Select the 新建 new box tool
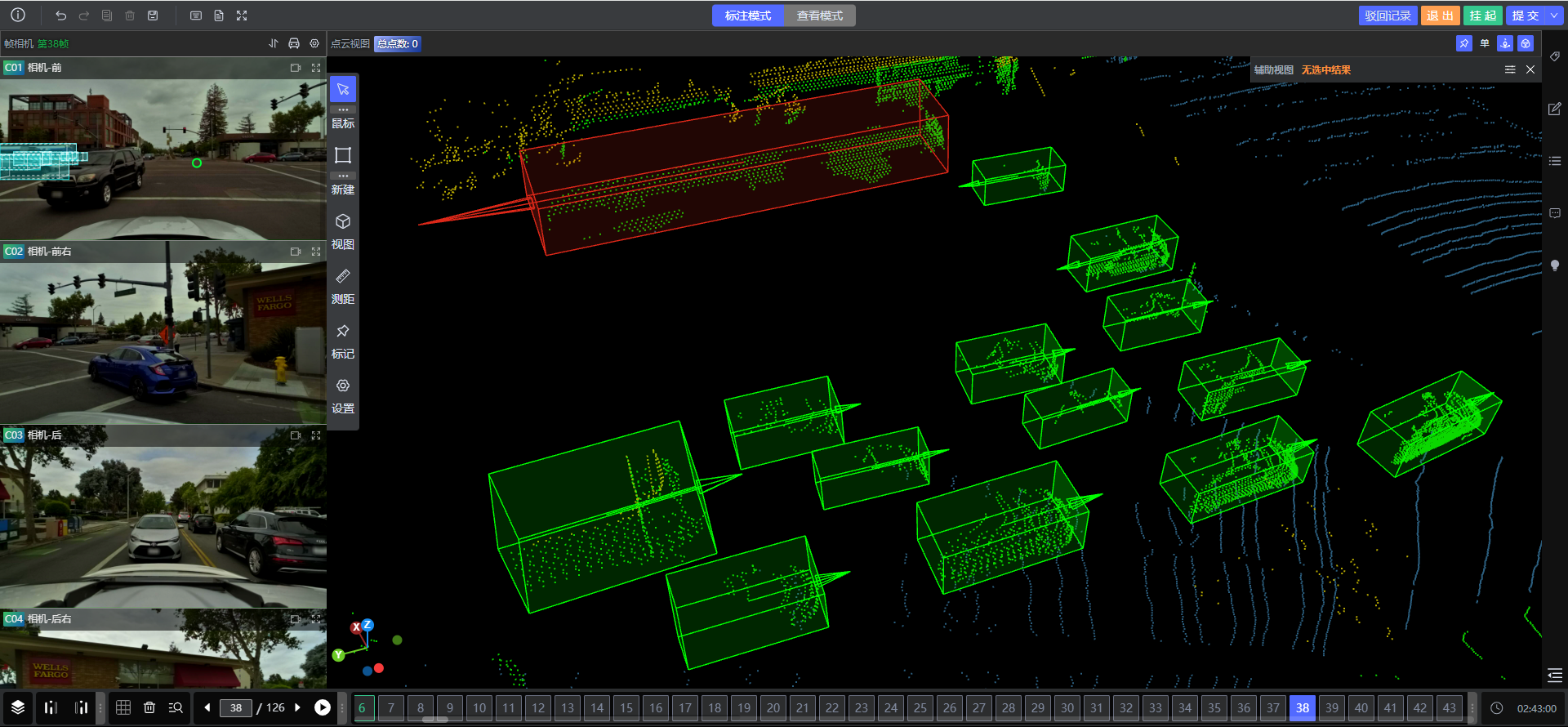1568x727 pixels. [x=343, y=156]
